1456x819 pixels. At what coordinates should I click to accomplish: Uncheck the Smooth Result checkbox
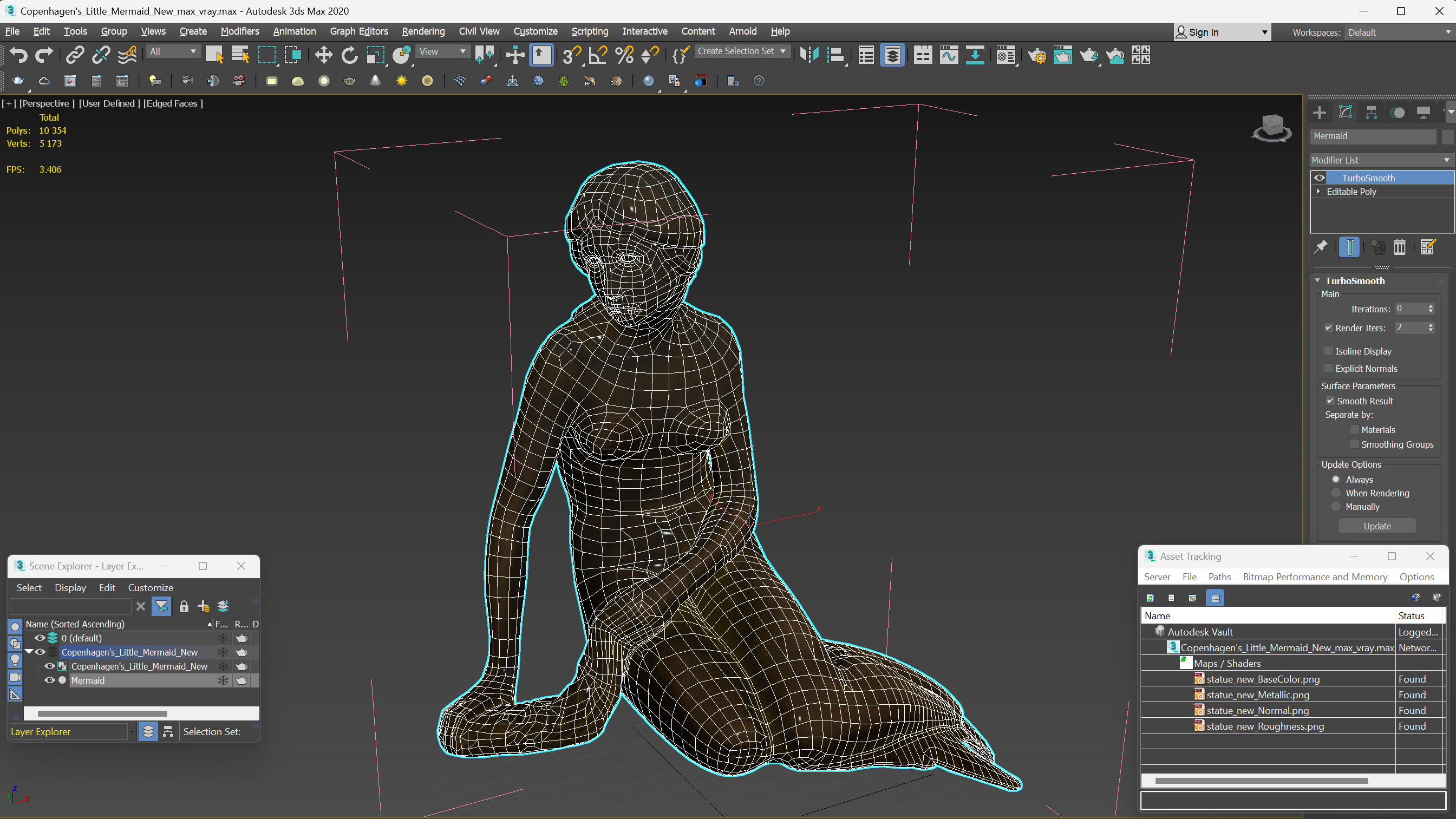(1330, 401)
